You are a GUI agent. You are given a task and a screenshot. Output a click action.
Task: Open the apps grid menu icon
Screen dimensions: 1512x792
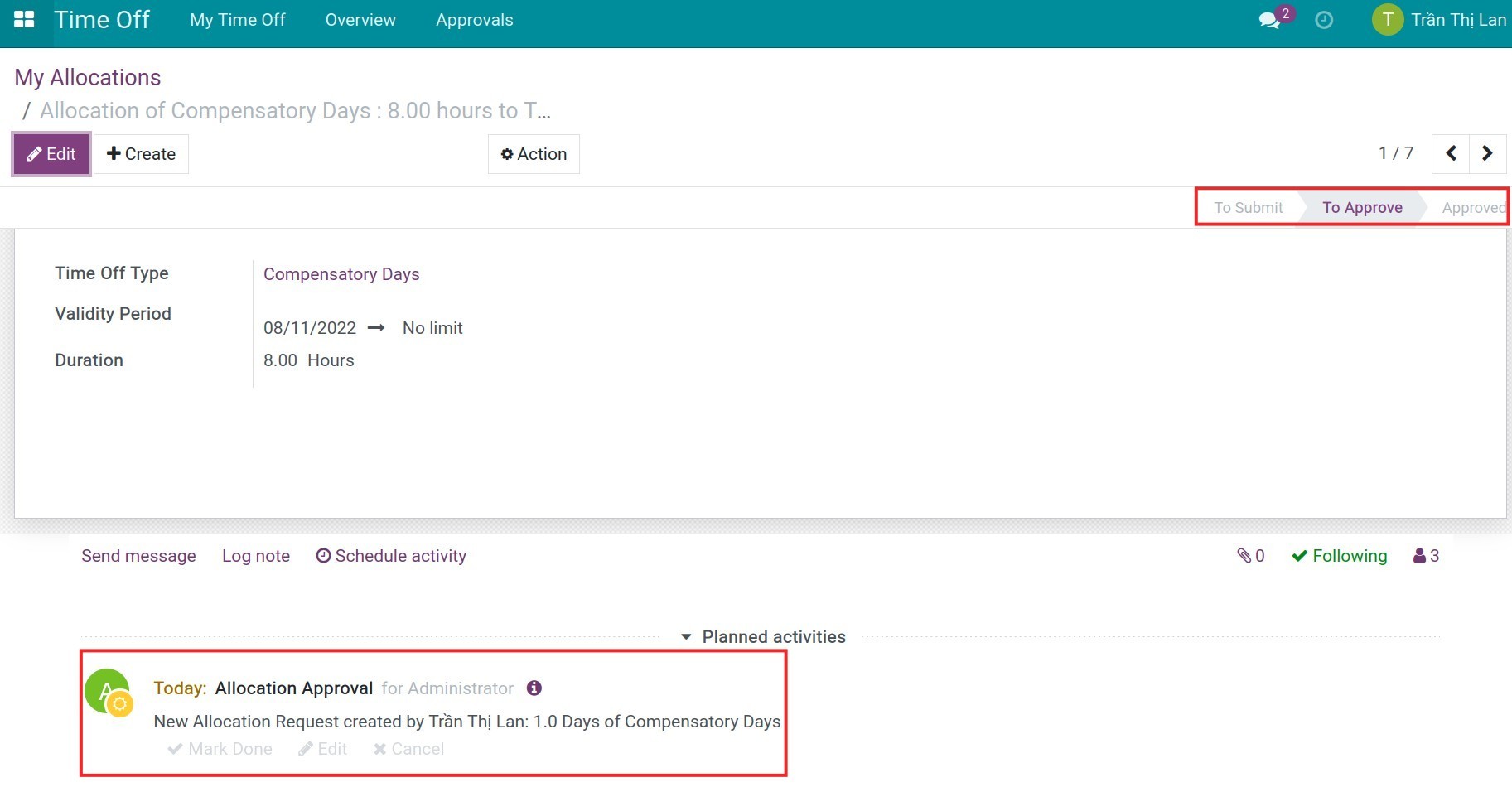tap(24, 19)
